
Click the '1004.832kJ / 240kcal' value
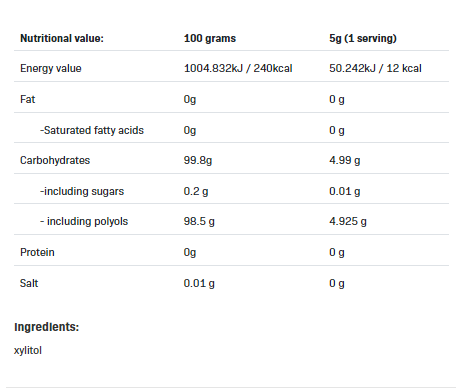point(238,68)
